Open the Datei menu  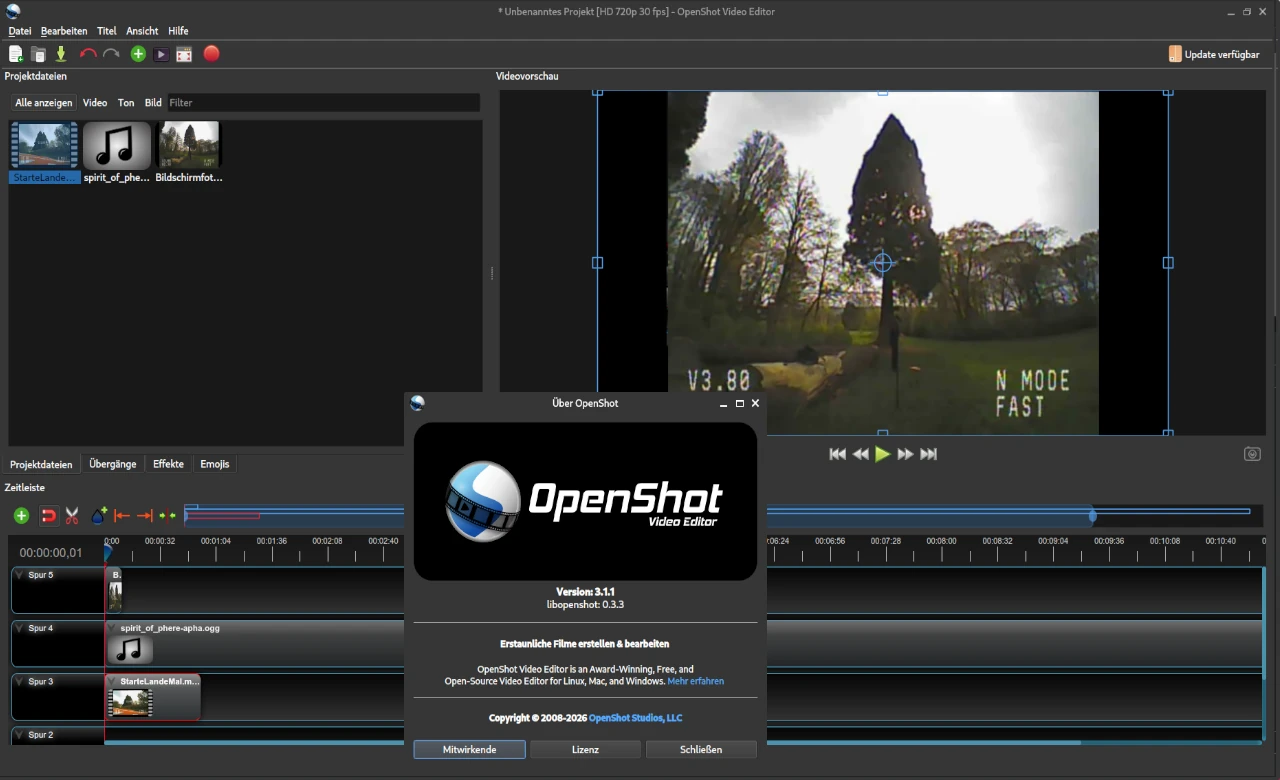point(20,31)
